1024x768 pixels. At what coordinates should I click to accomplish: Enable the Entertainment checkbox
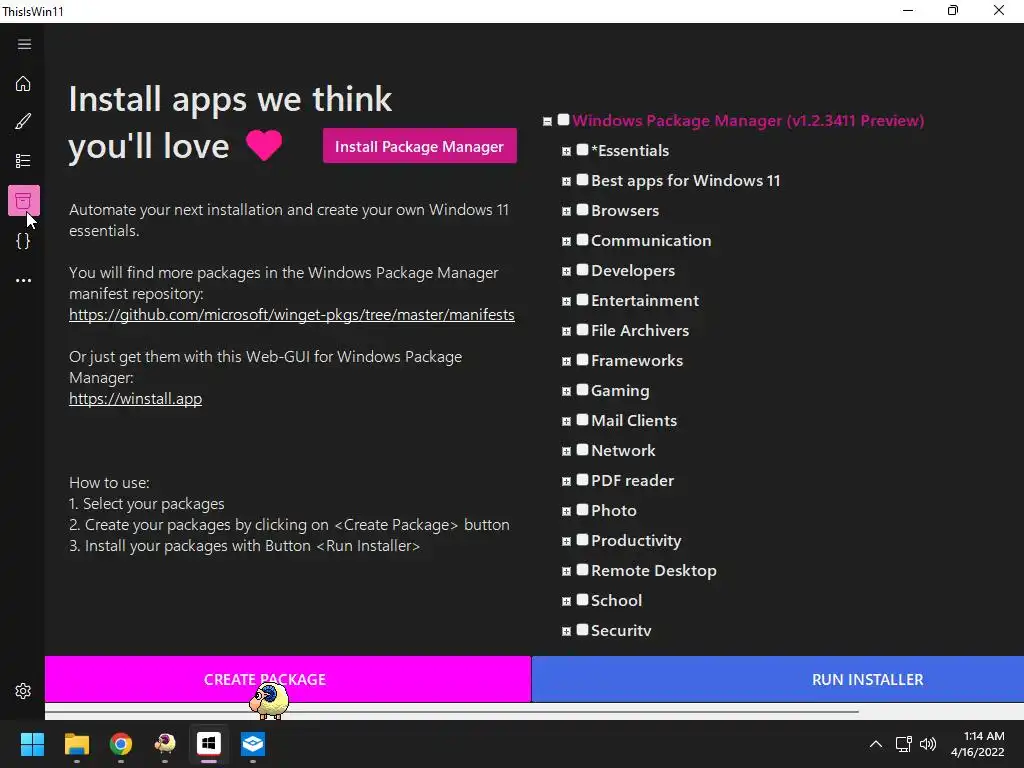583,300
